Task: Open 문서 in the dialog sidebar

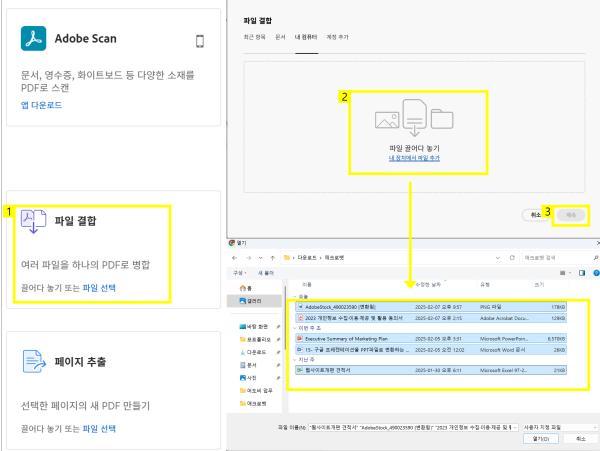Action: click(x=248, y=365)
